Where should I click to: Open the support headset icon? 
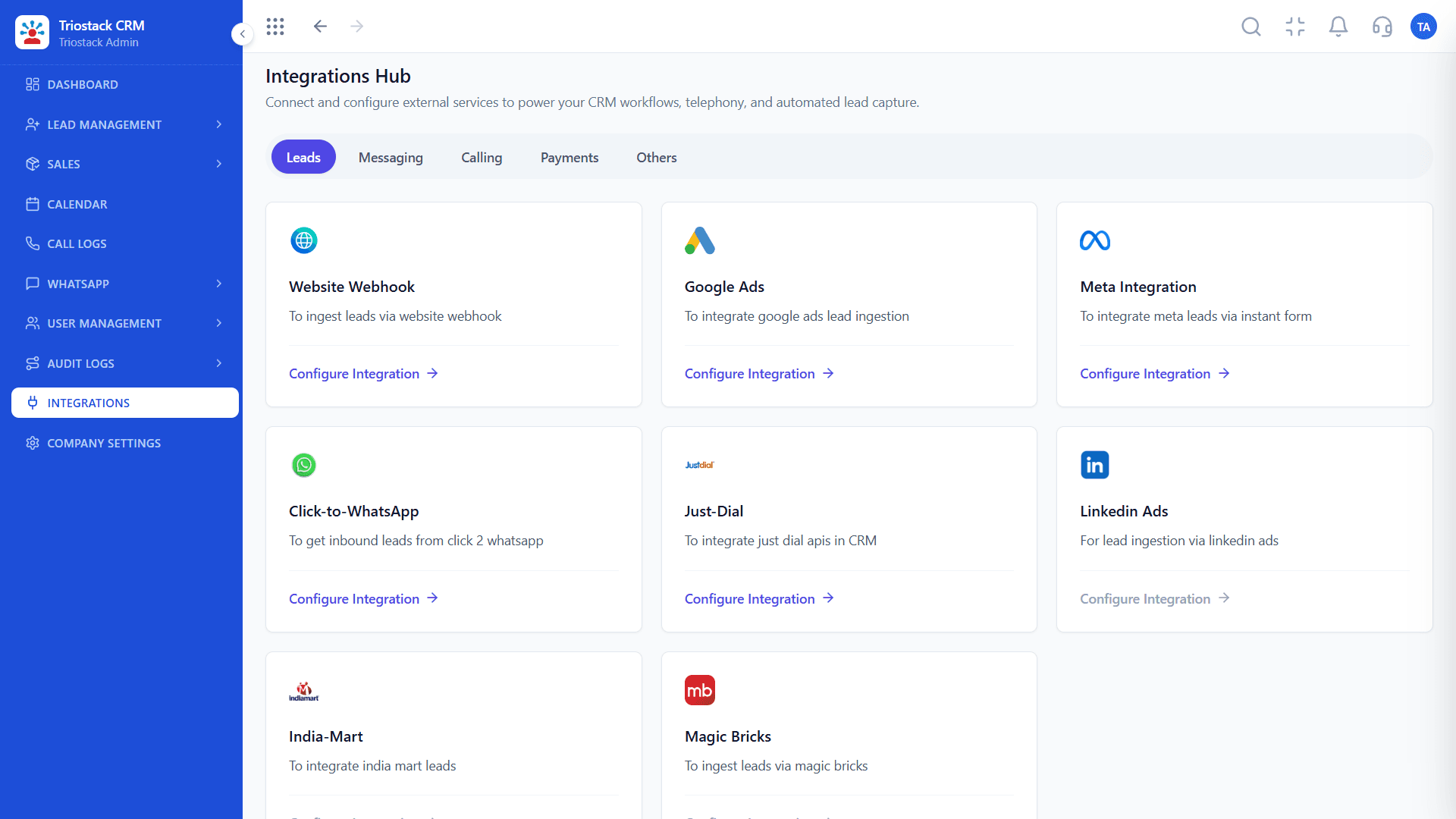click(1382, 27)
